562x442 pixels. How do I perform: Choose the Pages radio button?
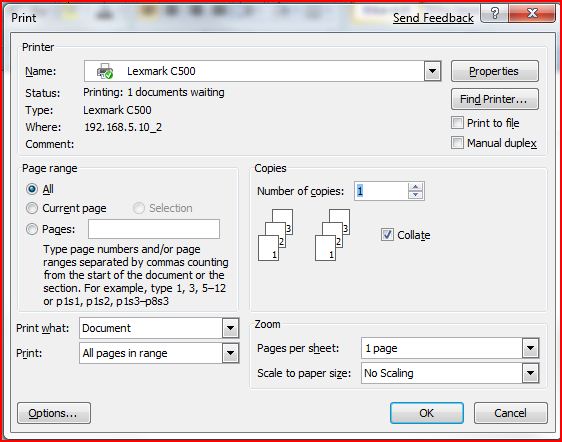click(x=32, y=229)
